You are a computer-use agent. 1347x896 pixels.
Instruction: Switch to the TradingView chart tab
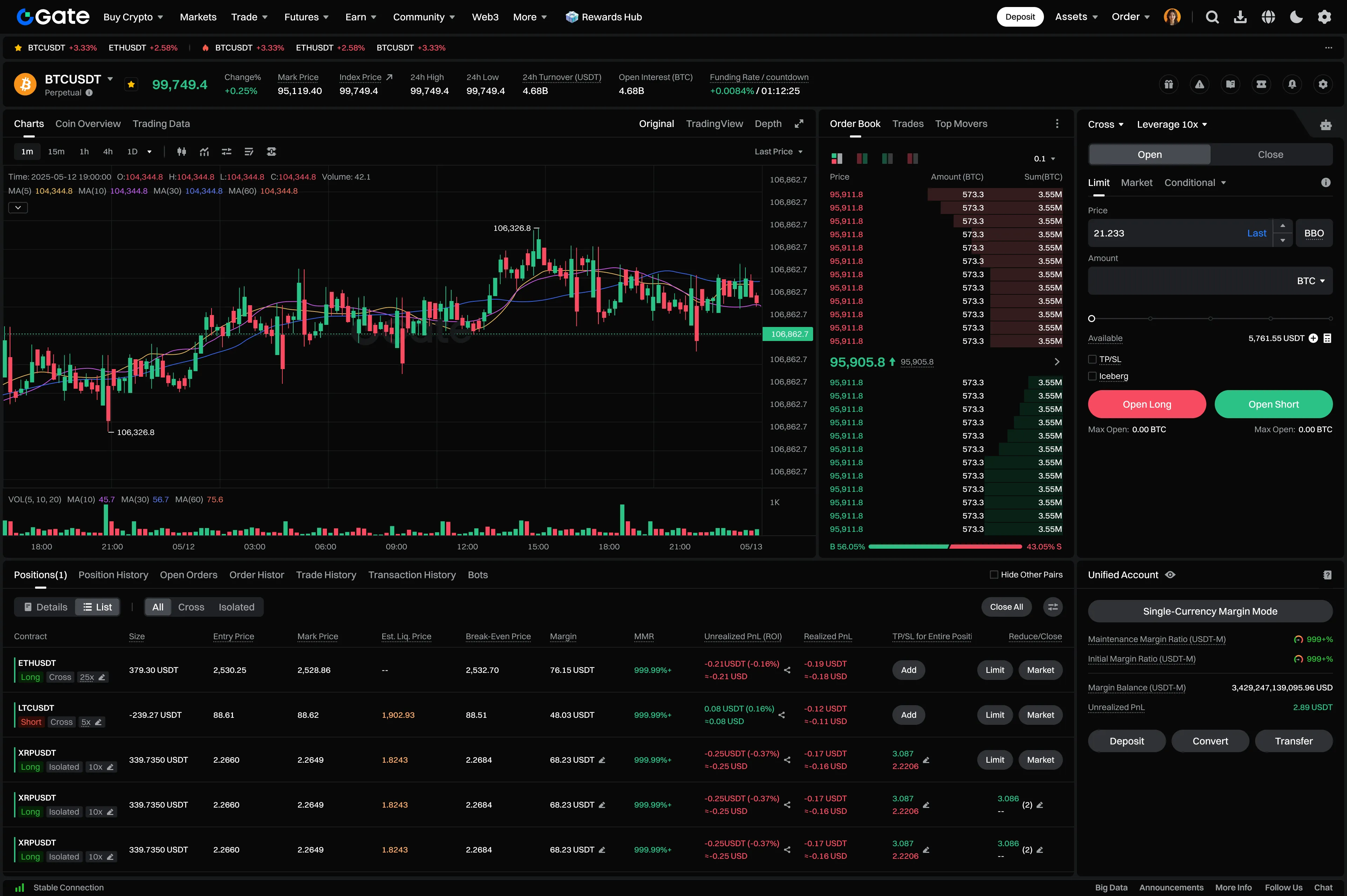(x=715, y=123)
